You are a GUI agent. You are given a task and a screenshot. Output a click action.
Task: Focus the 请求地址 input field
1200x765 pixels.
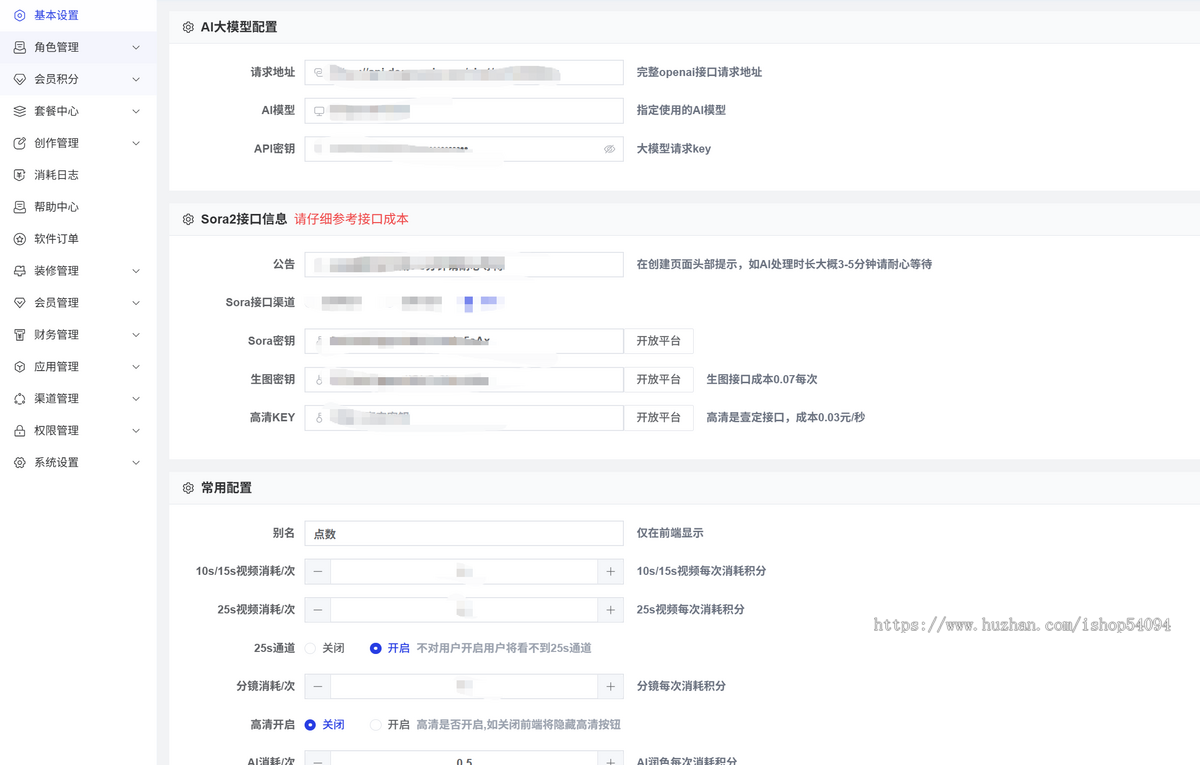point(464,72)
